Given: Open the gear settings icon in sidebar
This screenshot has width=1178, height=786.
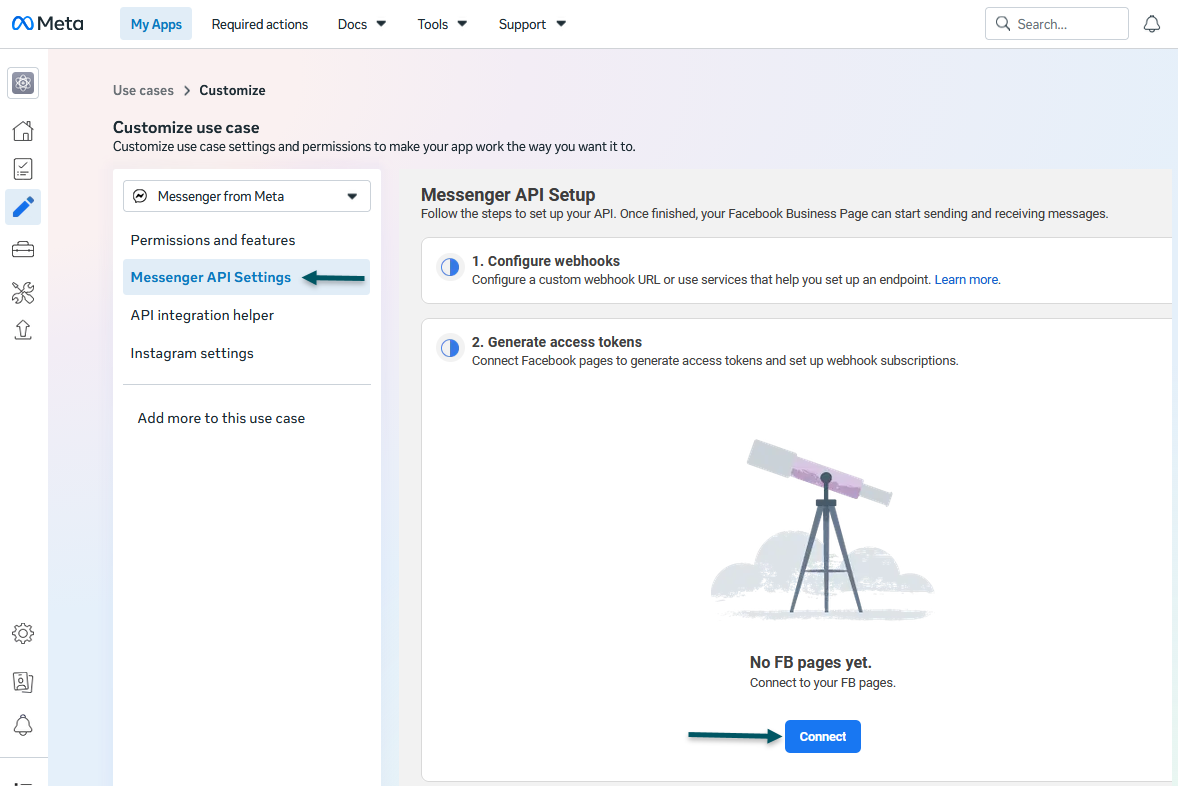Looking at the screenshot, I should (x=23, y=633).
